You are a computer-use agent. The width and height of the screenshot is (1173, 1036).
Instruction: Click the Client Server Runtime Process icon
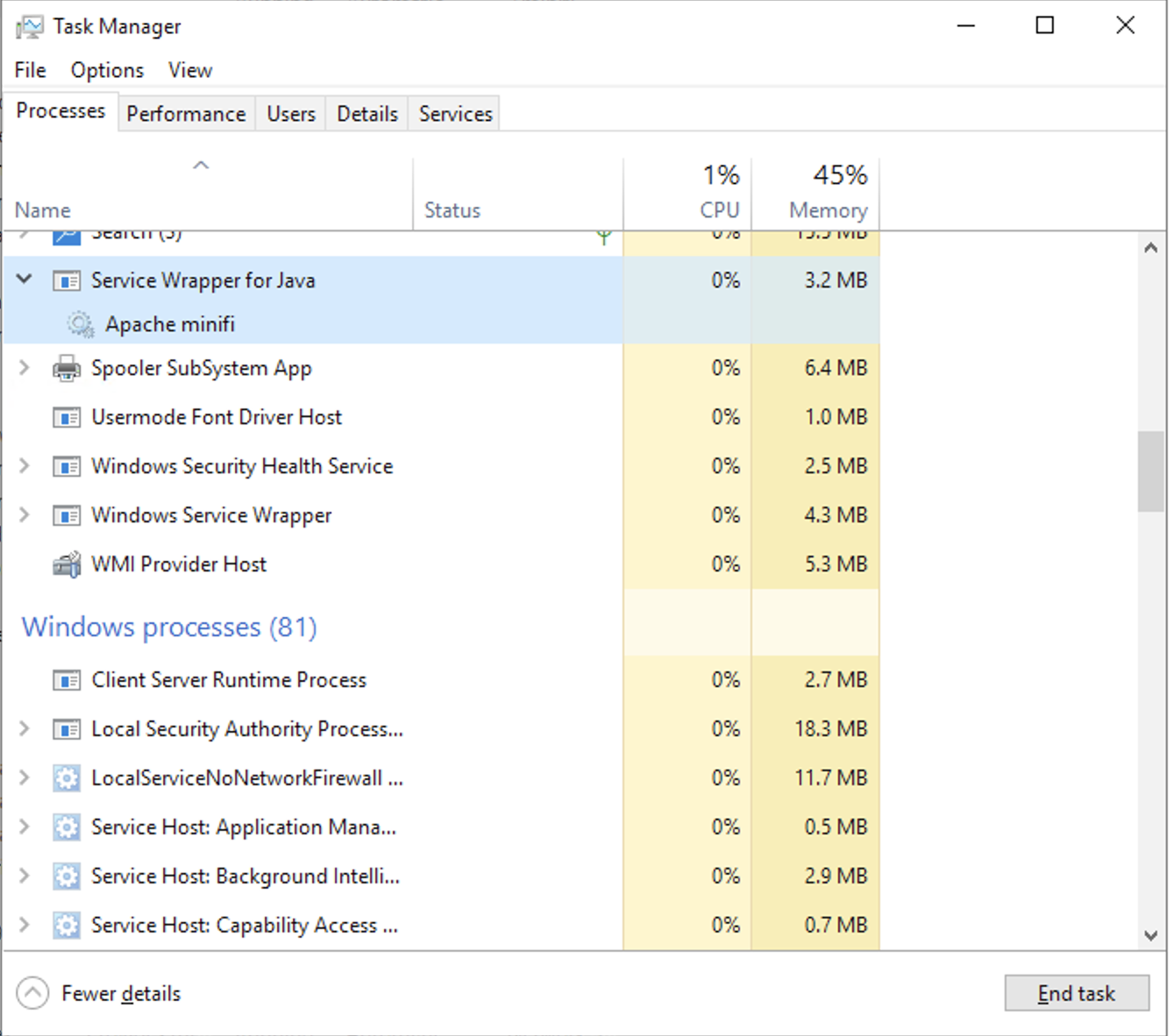(67, 680)
